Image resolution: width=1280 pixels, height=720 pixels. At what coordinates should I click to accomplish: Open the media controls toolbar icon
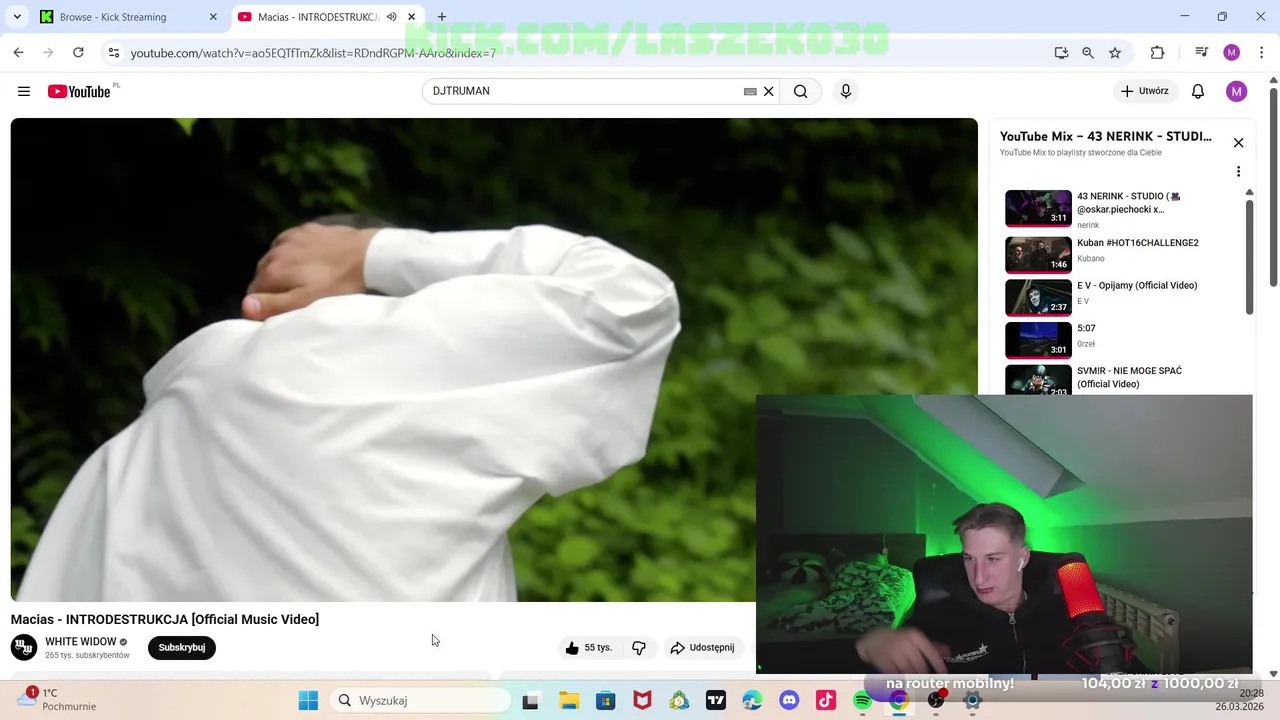coord(1202,53)
